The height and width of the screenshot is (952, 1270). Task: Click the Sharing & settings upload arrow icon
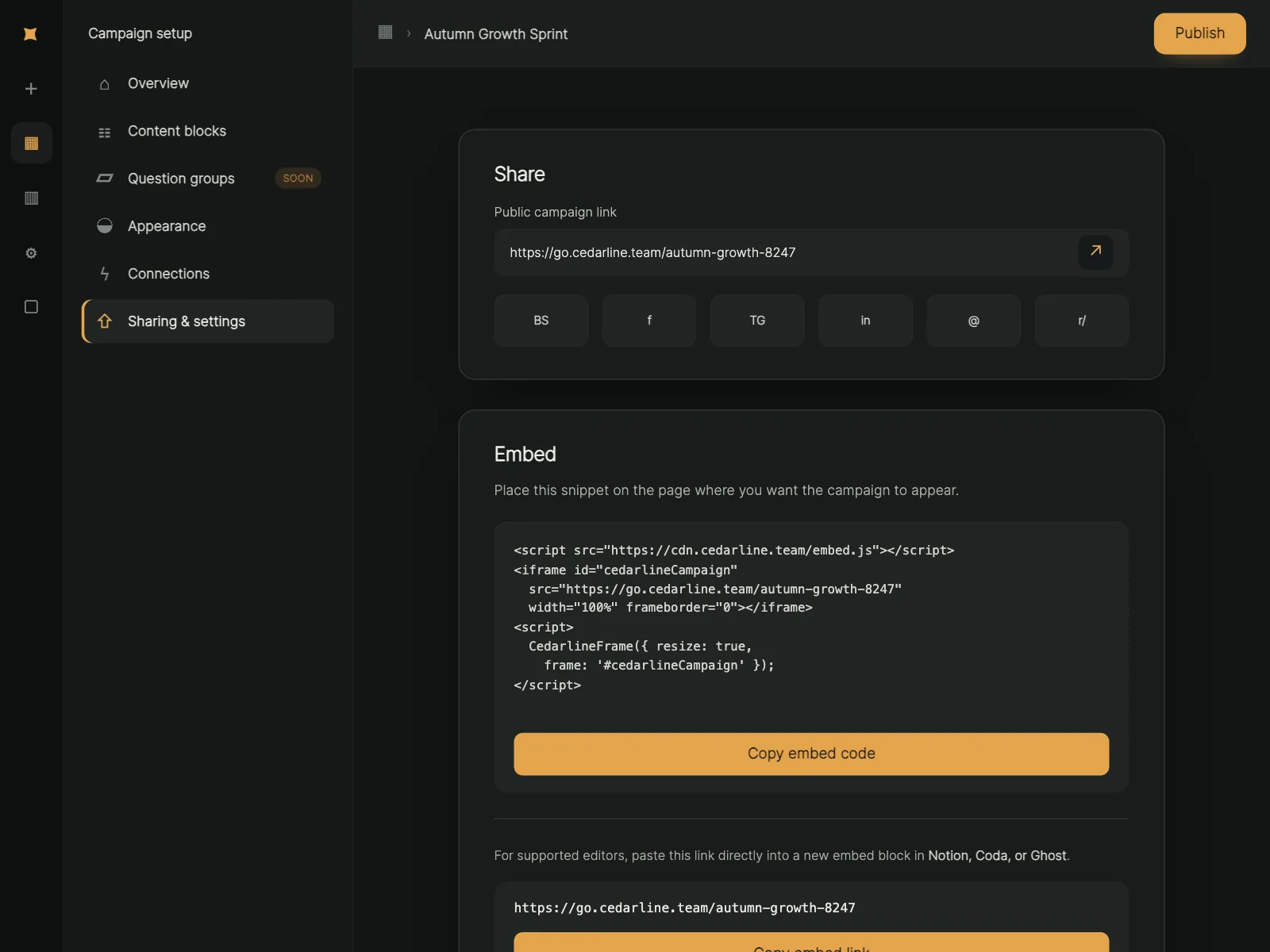coord(104,321)
